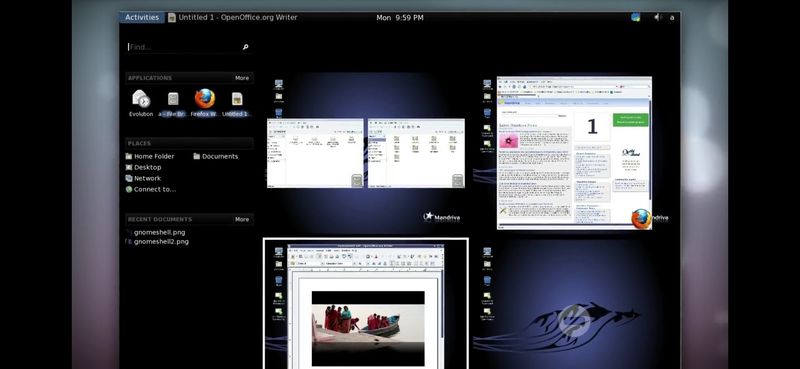Image resolution: width=800 pixels, height=369 pixels.
Task: Show more applications via Applications More
Action: [x=242, y=78]
